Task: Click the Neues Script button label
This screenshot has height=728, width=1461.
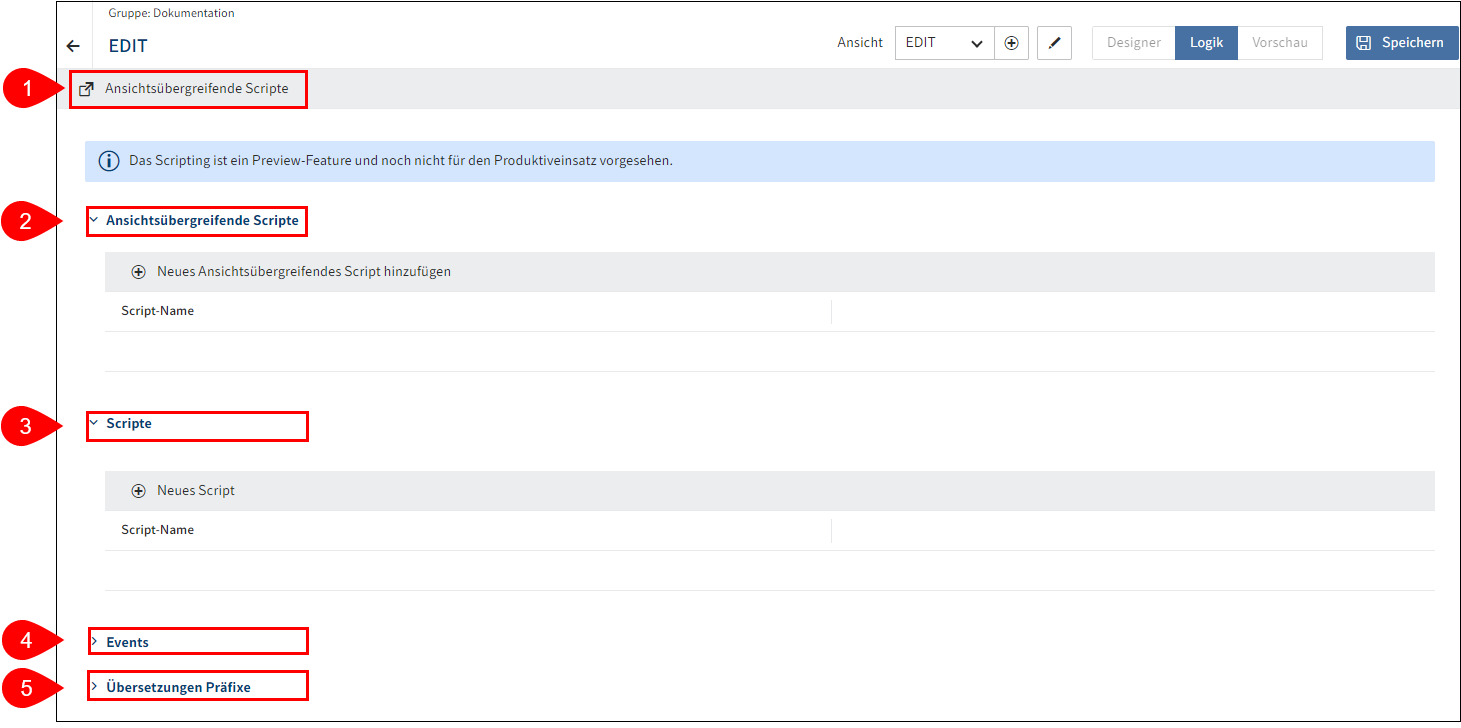Action: [x=196, y=491]
